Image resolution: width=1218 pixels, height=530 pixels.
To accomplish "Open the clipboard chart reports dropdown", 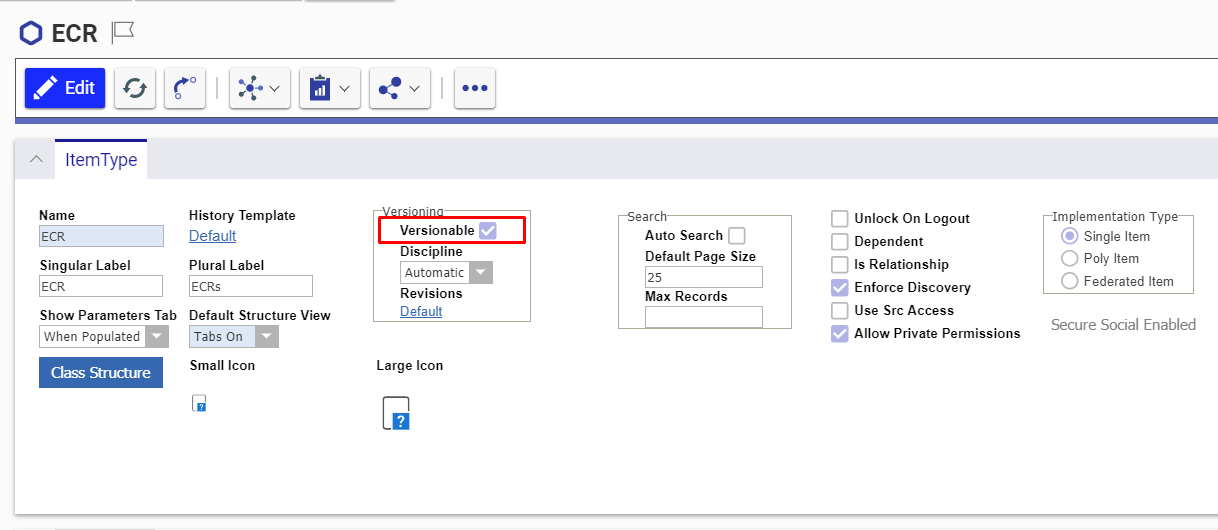I will point(329,88).
